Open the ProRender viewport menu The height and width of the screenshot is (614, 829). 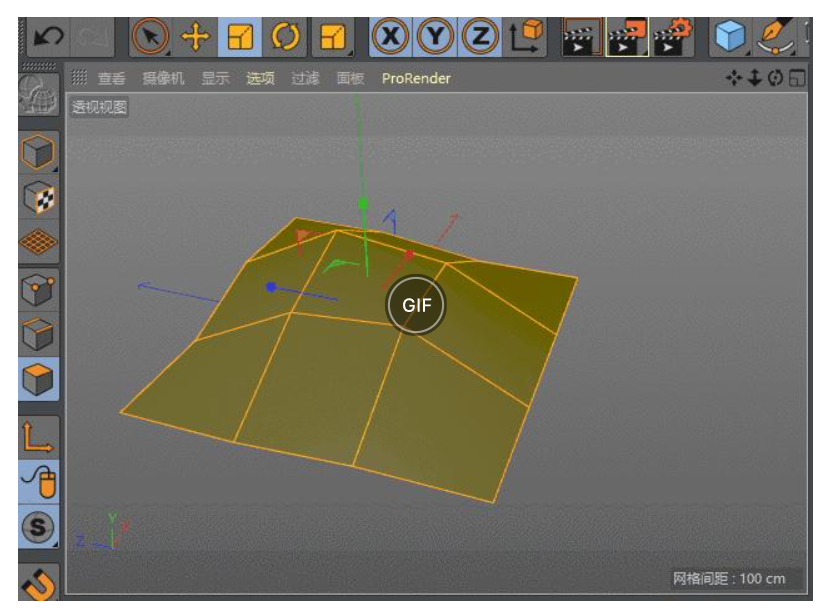click(416, 78)
